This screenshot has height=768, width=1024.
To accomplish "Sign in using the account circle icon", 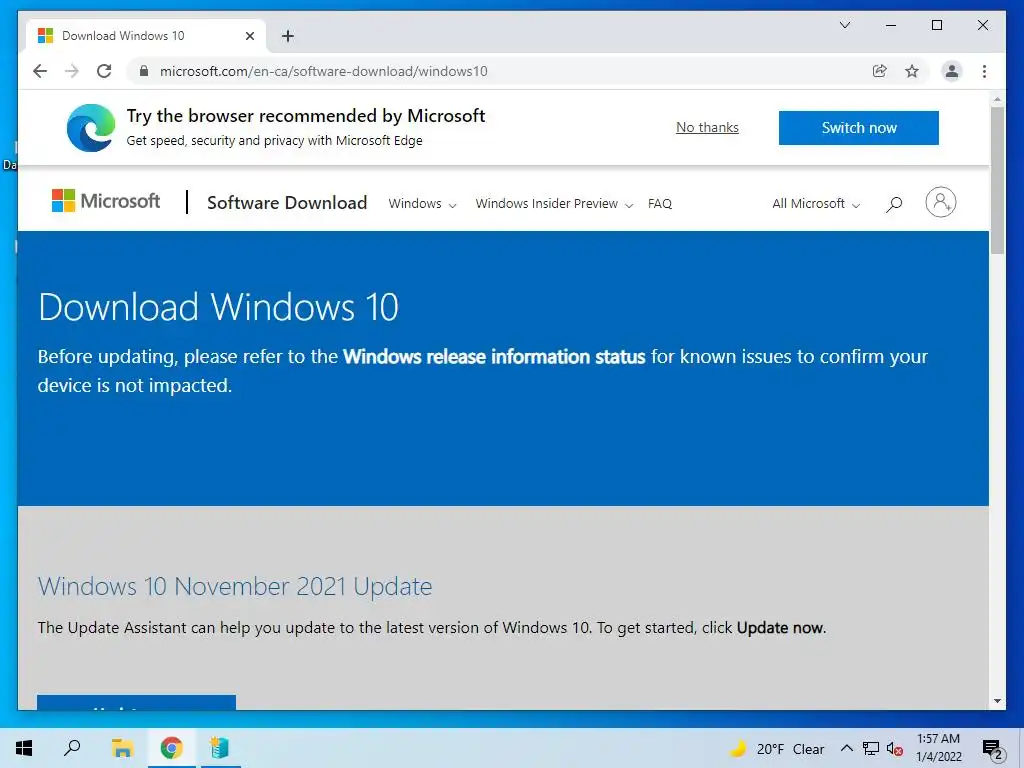I will pyautogui.click(x=940, y=202).
